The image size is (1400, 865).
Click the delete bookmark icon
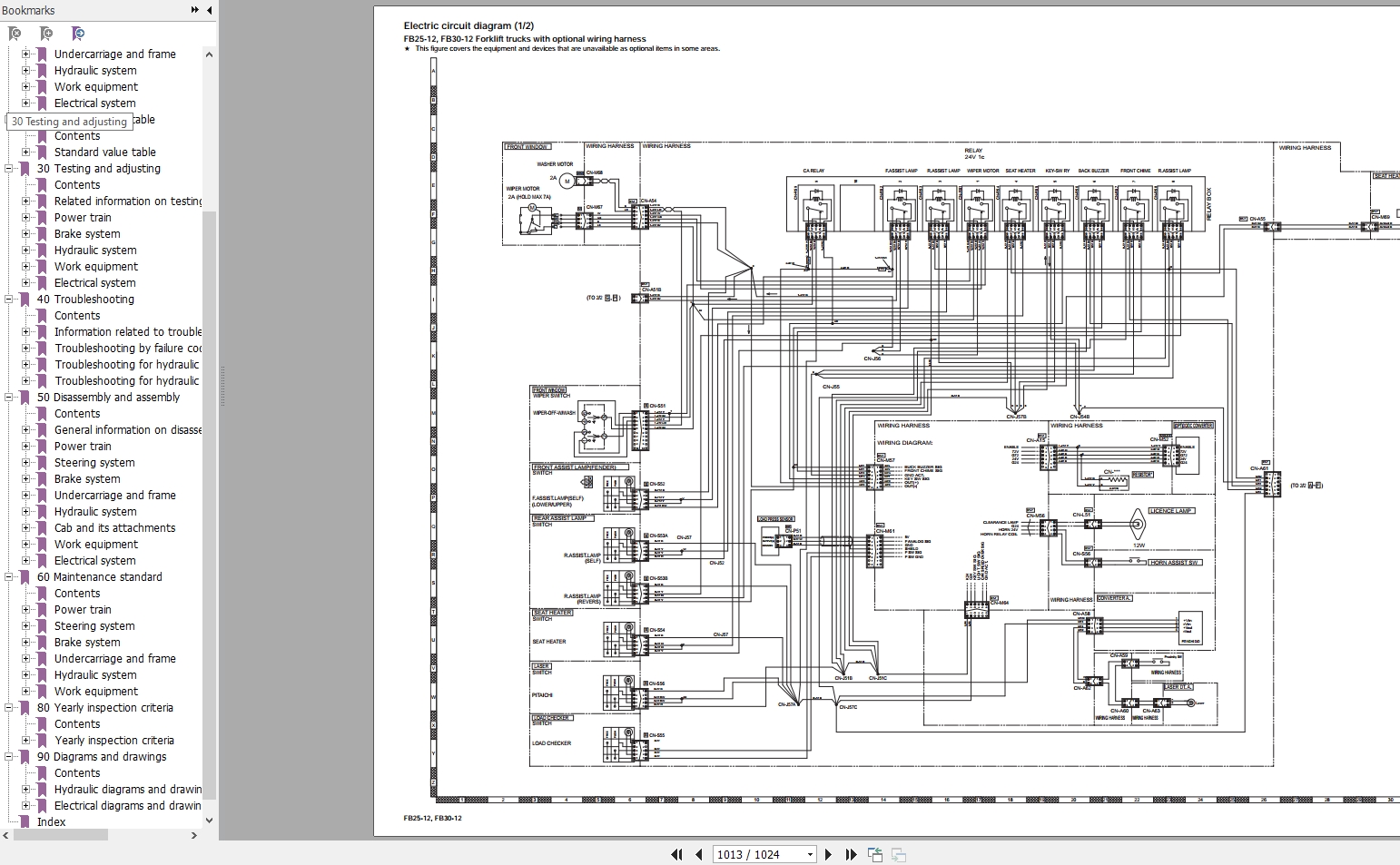(14, 34)
